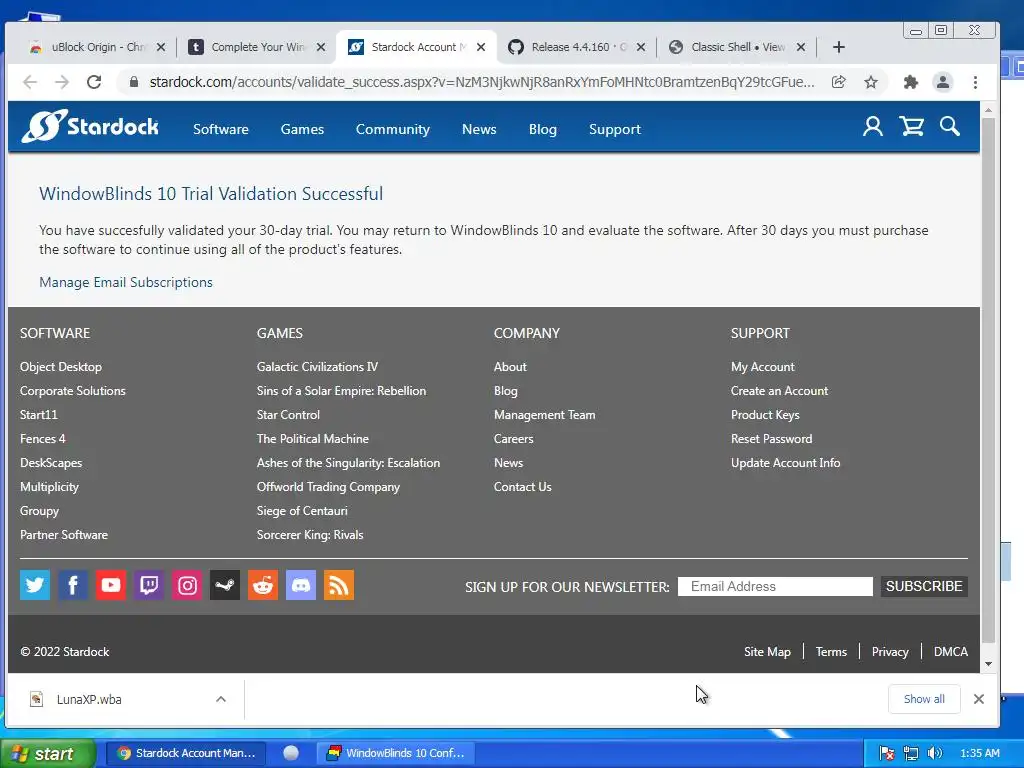Open Management Team link
The width and height of the screenshot is (1024, 768).
point(545,415)
